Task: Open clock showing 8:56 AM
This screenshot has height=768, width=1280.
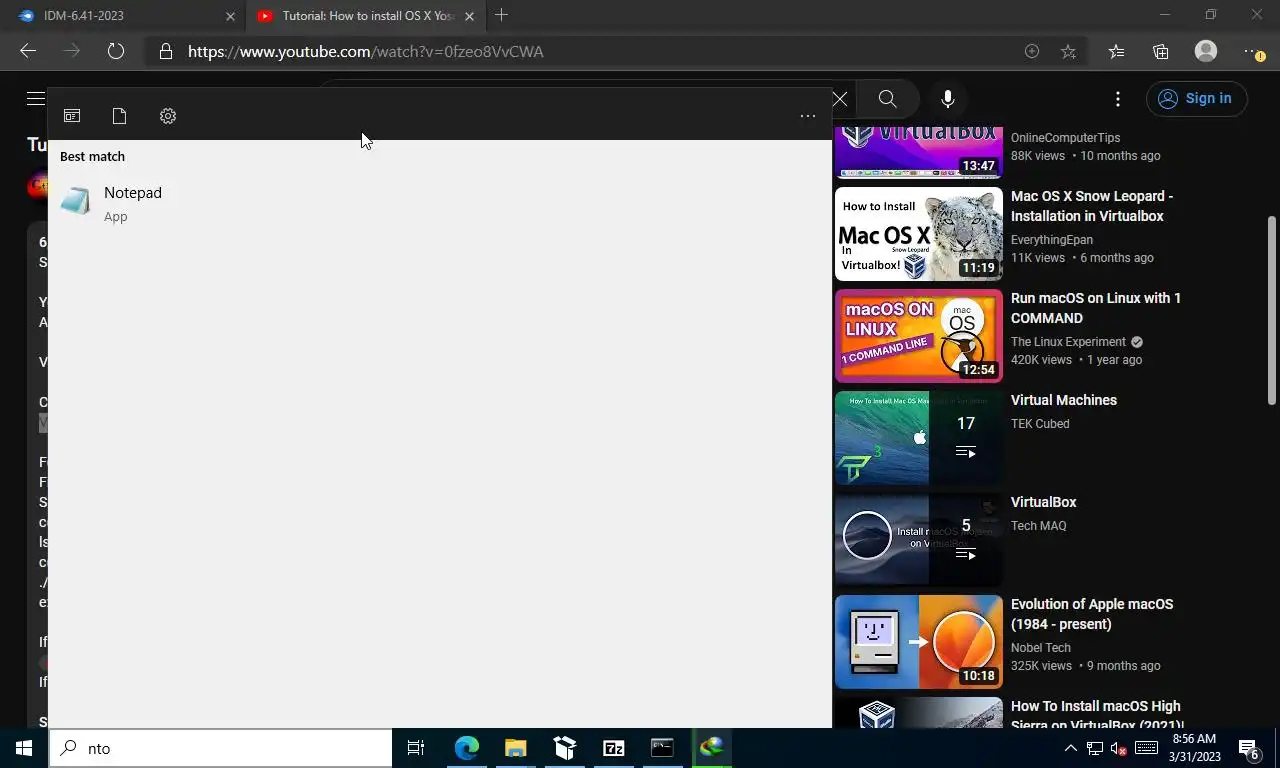Action: tap(1194, 748)
